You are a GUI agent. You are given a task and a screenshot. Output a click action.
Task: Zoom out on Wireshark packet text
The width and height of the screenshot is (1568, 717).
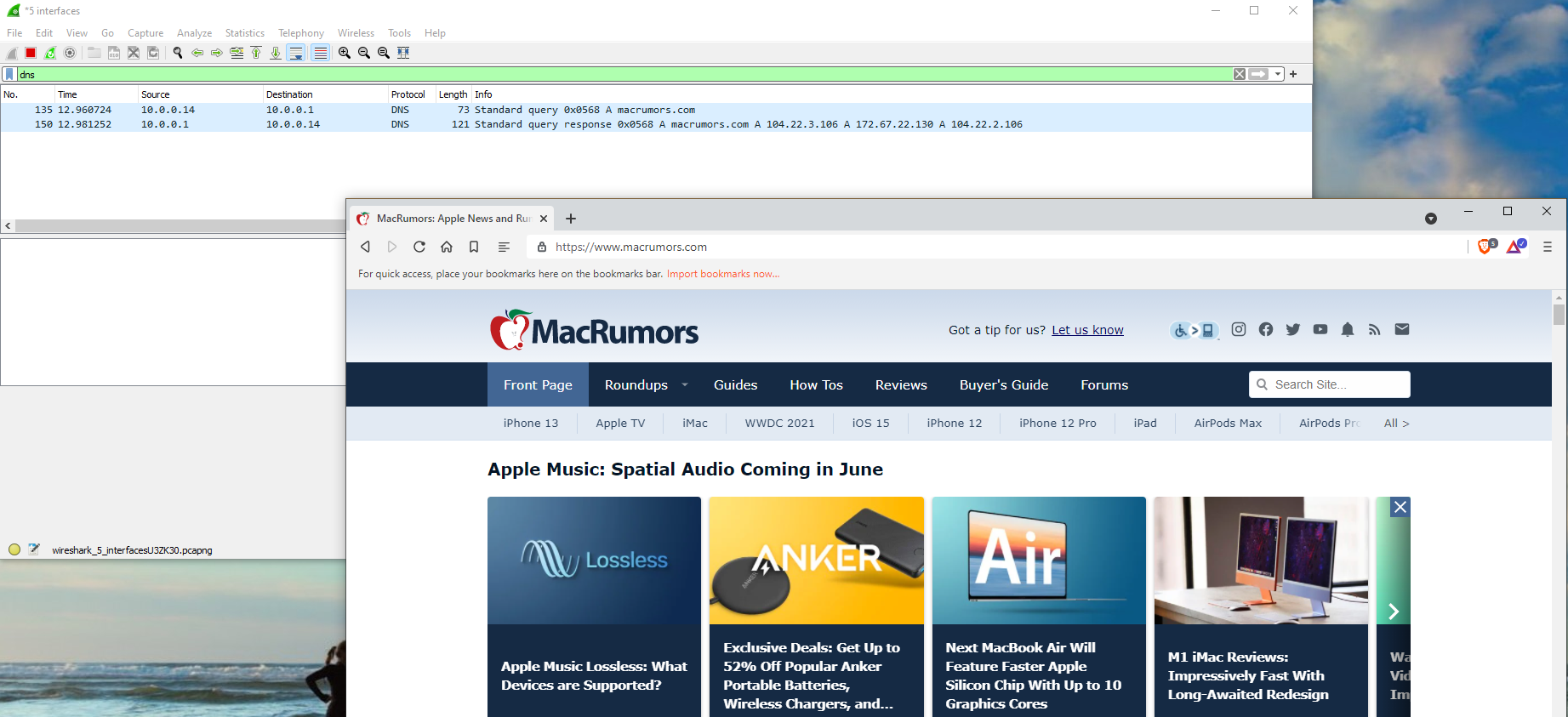click(364, 53)
